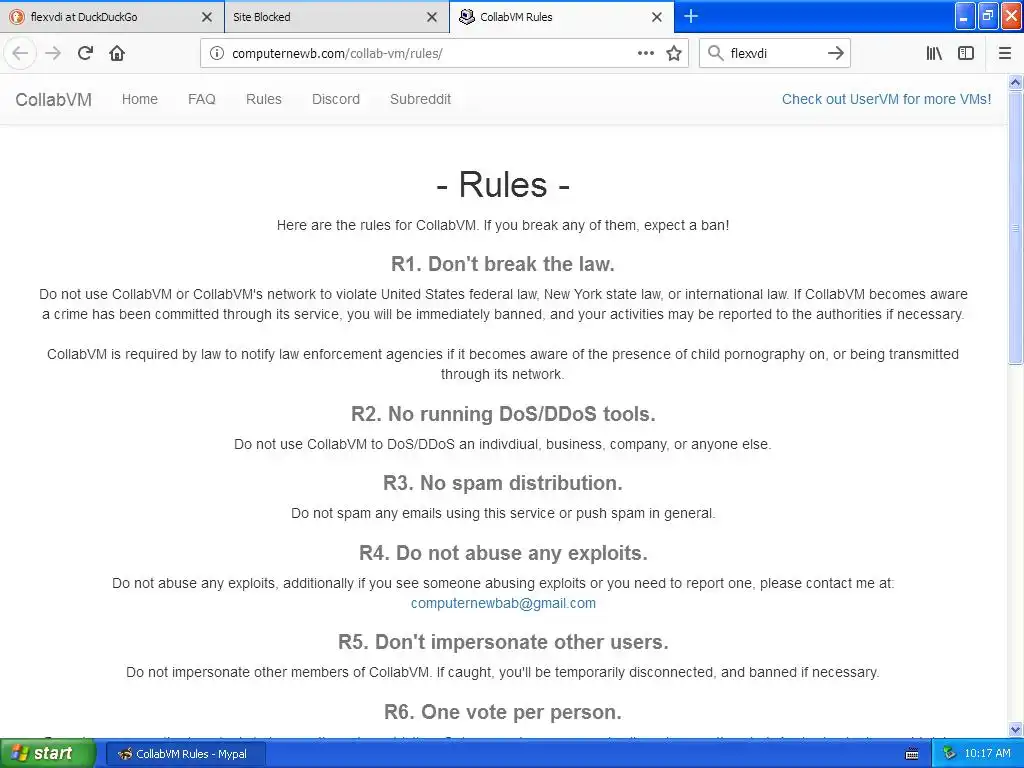Restore down the browser window
The image size is (1024, 768).
pos(988,16)
